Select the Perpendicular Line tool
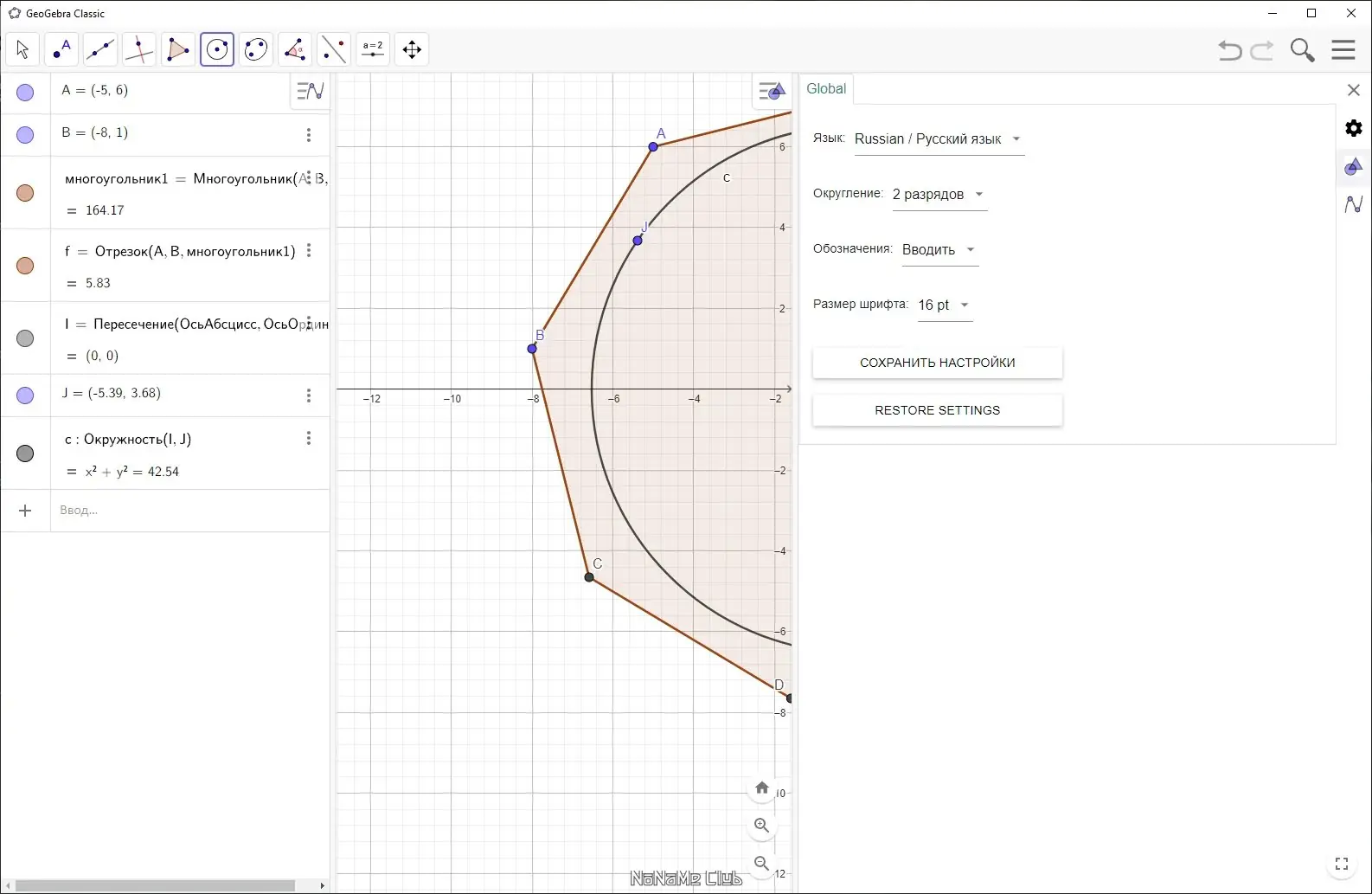Image resolution: width=1372 pixels, height=894 pixels. coord(139,49)
